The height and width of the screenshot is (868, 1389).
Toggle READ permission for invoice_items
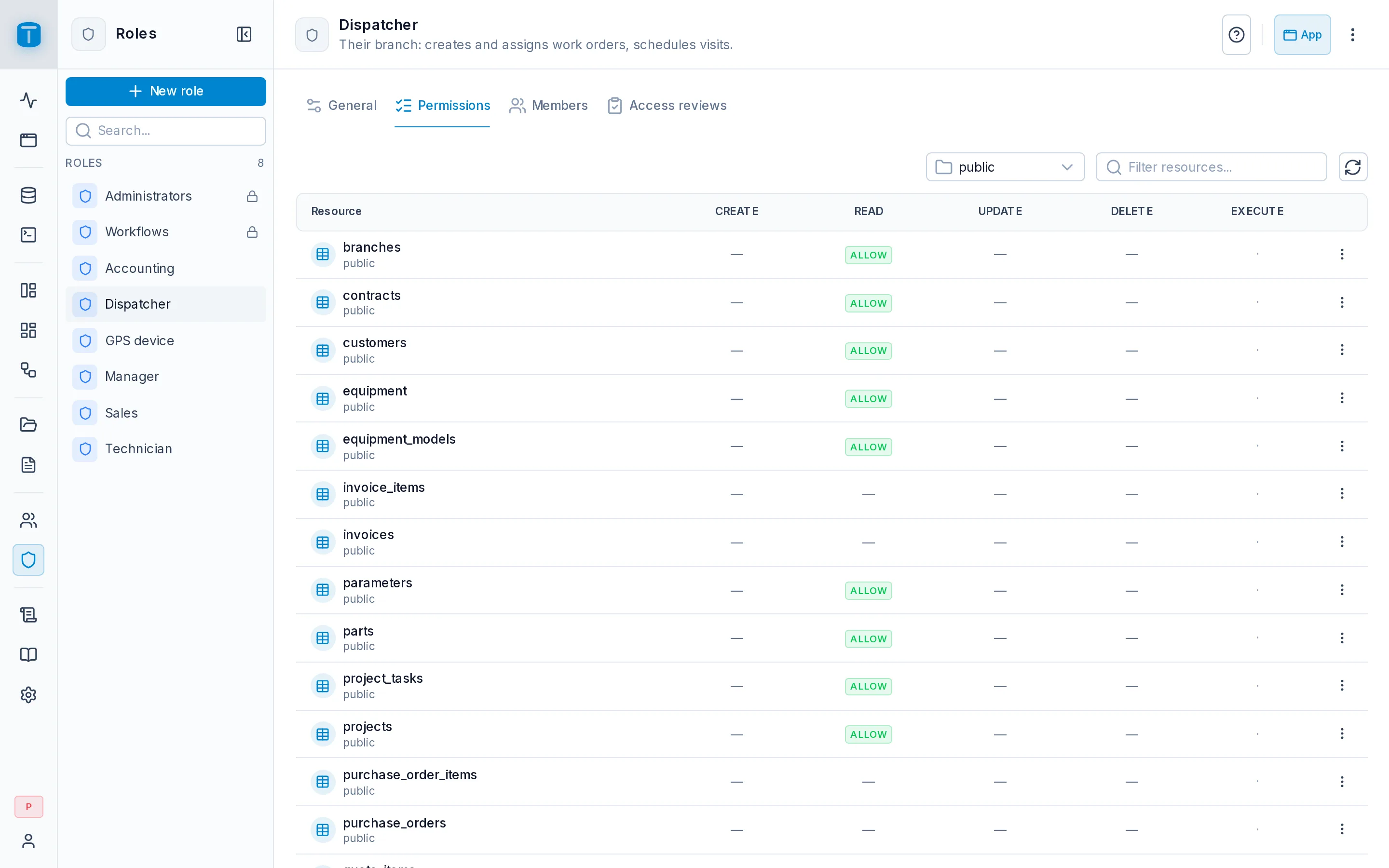click(868, 494)
